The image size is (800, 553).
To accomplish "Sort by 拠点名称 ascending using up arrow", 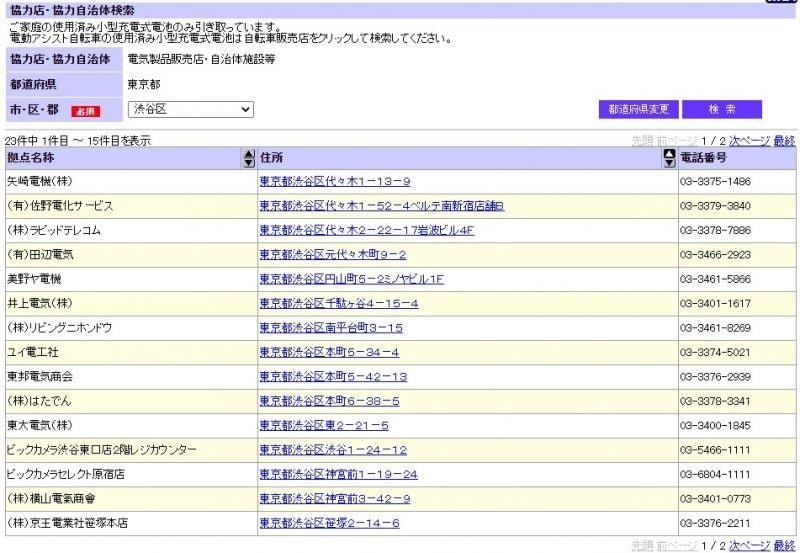I will click(248, 154).
